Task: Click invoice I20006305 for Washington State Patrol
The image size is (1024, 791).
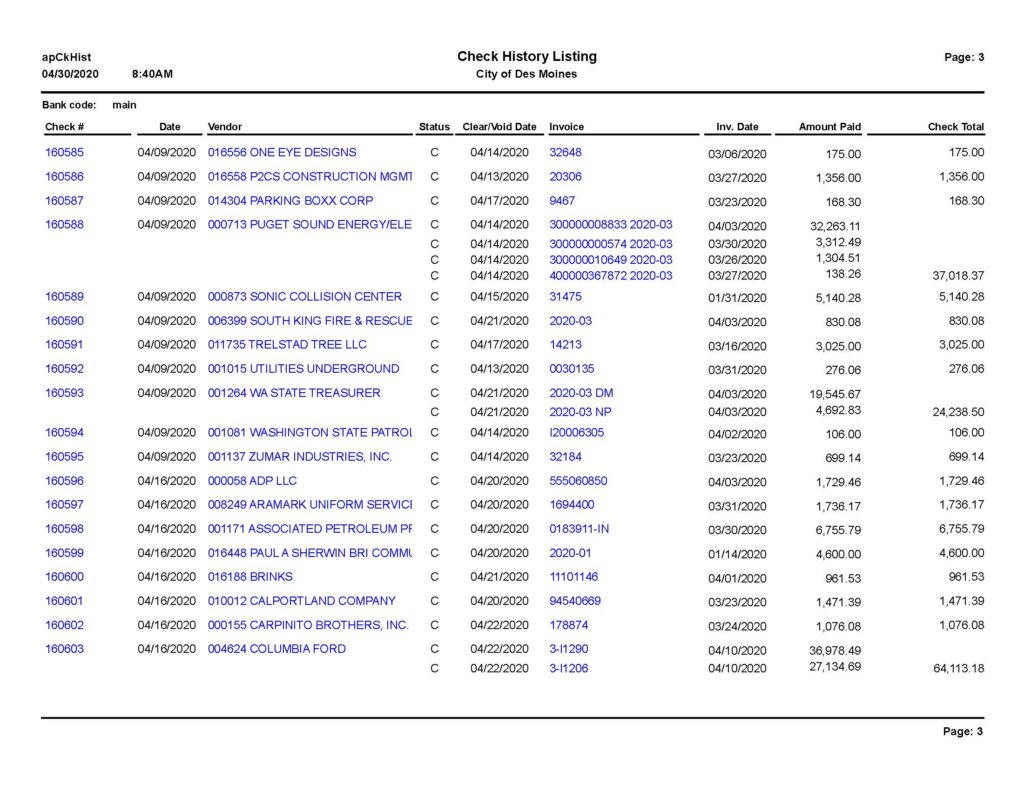Action: click(x=576, y=433)
